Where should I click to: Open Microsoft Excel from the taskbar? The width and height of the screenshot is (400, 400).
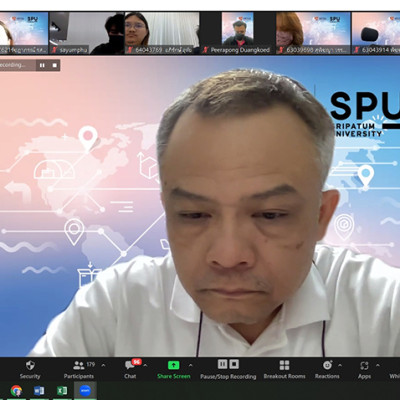click(62, 390)
